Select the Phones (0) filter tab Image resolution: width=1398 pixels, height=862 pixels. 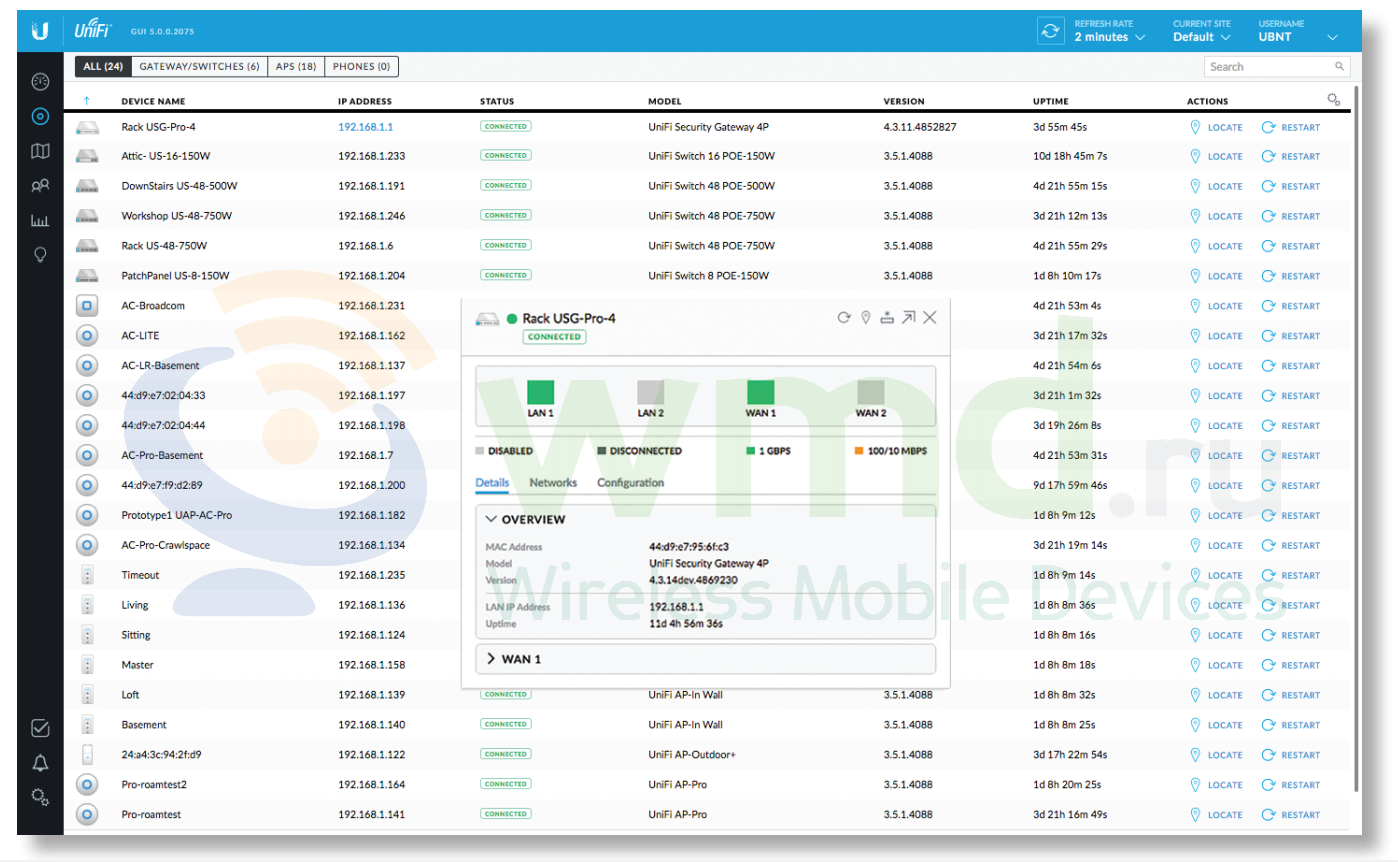(x=362, y=67)
